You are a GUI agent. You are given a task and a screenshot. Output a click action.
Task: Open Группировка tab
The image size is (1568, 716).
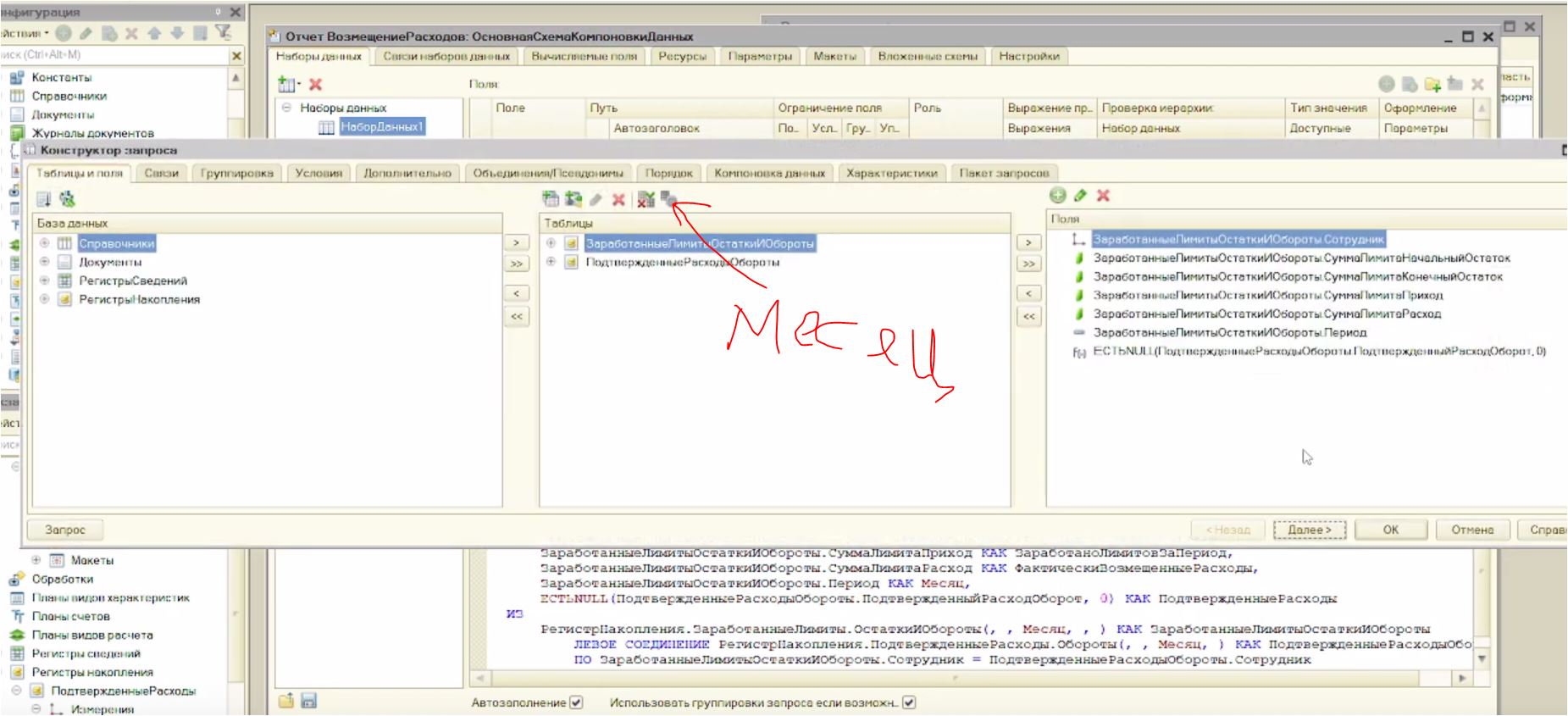click(236, 173)
